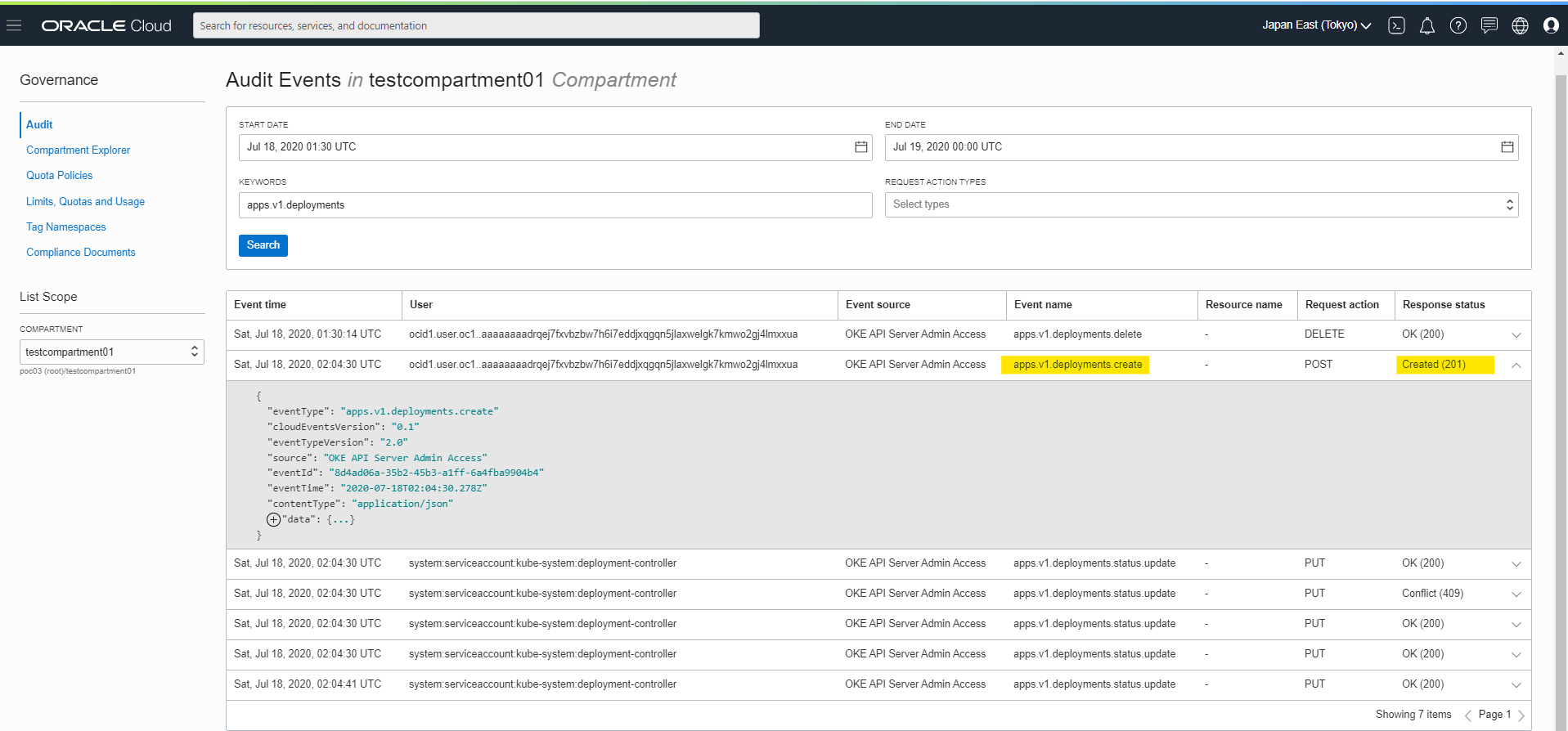Open Compartment Explorer
This screenshot has height=731, width=1568.
[x=78, y=150]
